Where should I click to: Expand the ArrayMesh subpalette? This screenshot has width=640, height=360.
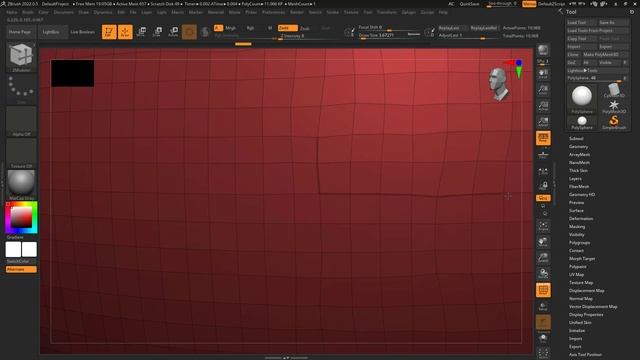(579, 155)
